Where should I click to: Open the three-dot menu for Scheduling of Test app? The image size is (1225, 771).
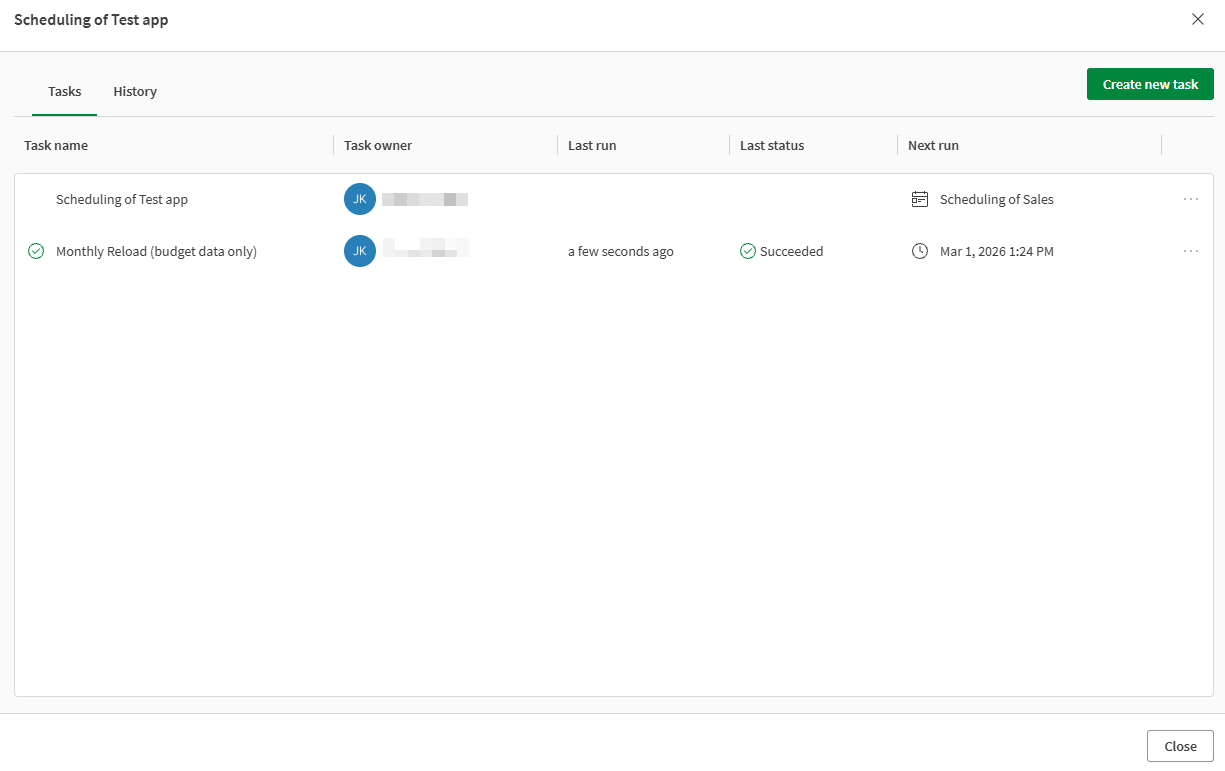pyautogui.click(x=1190, y=199)
